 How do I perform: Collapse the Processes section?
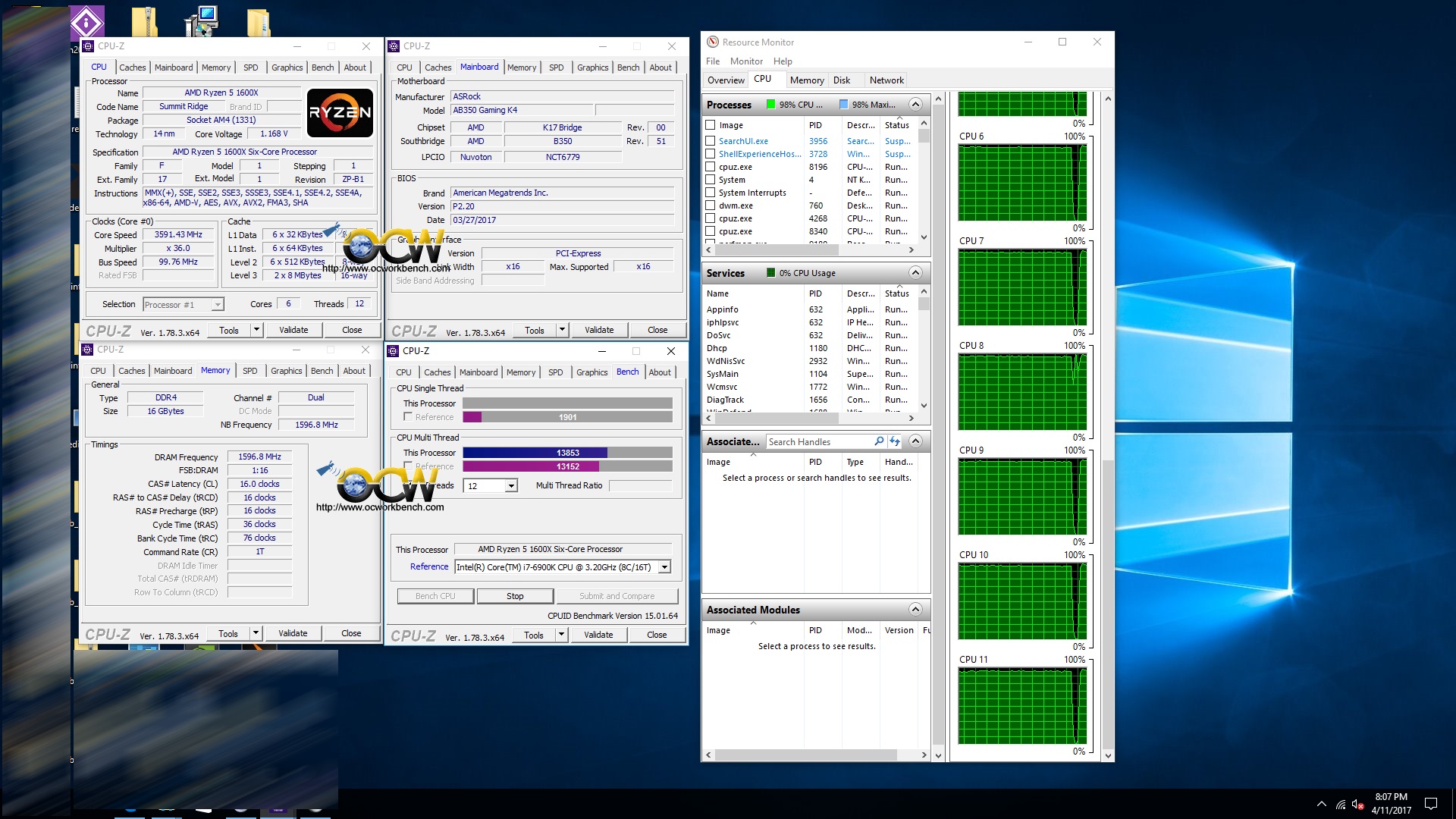point(915,105)
